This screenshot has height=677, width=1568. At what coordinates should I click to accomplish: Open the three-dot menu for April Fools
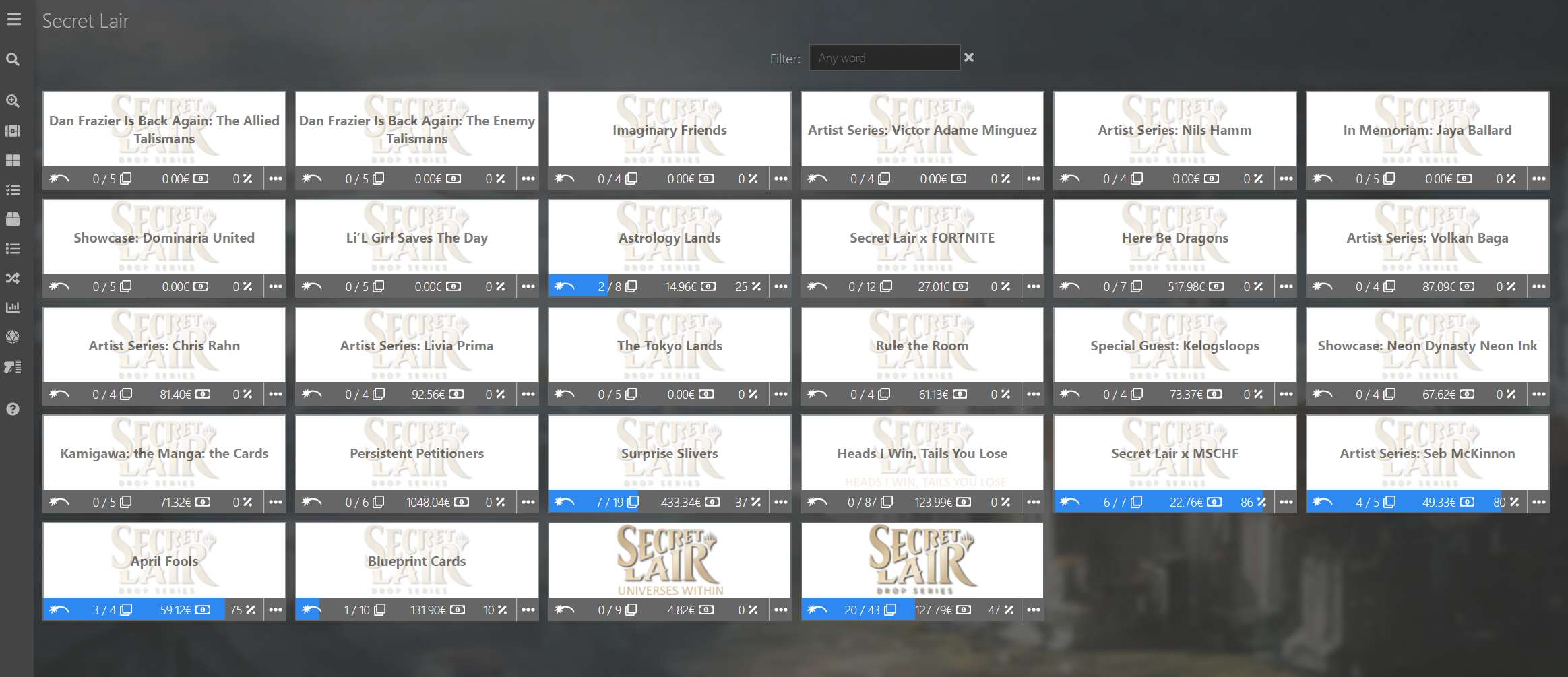tap(276, 610)
